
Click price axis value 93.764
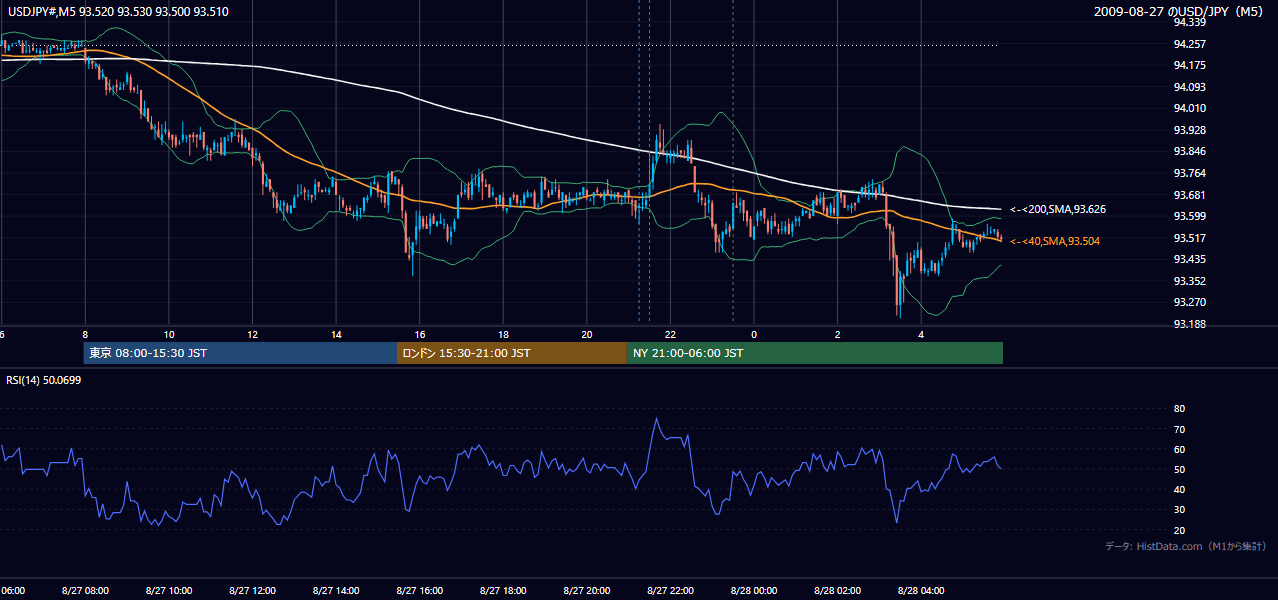(1189, 173)
